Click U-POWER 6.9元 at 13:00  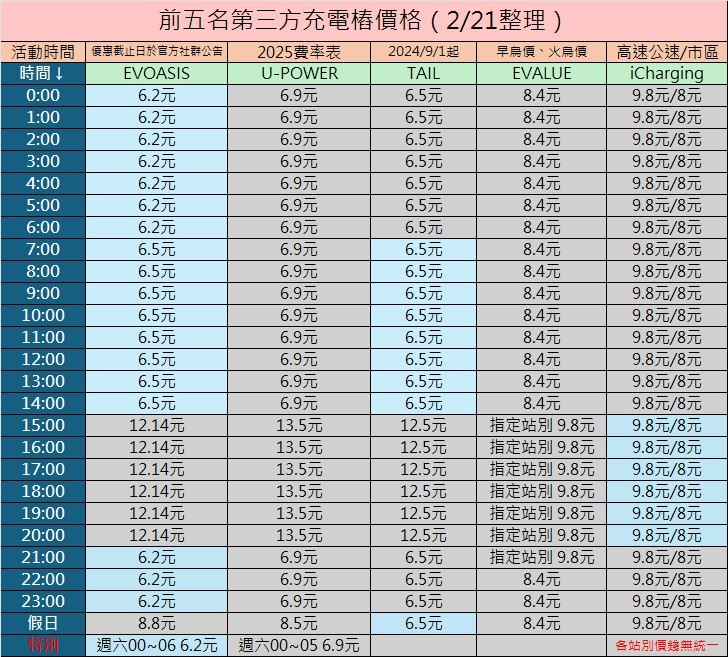pos(299,381)
